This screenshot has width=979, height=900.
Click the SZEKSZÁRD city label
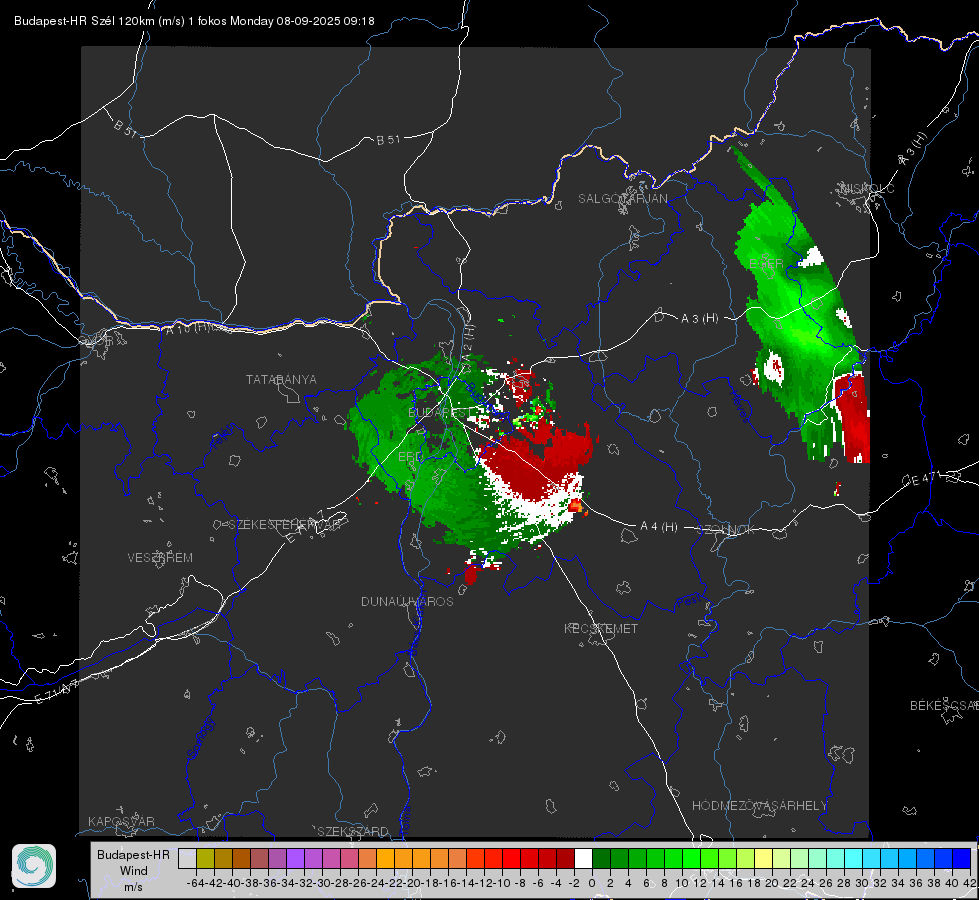pos(353,831)
